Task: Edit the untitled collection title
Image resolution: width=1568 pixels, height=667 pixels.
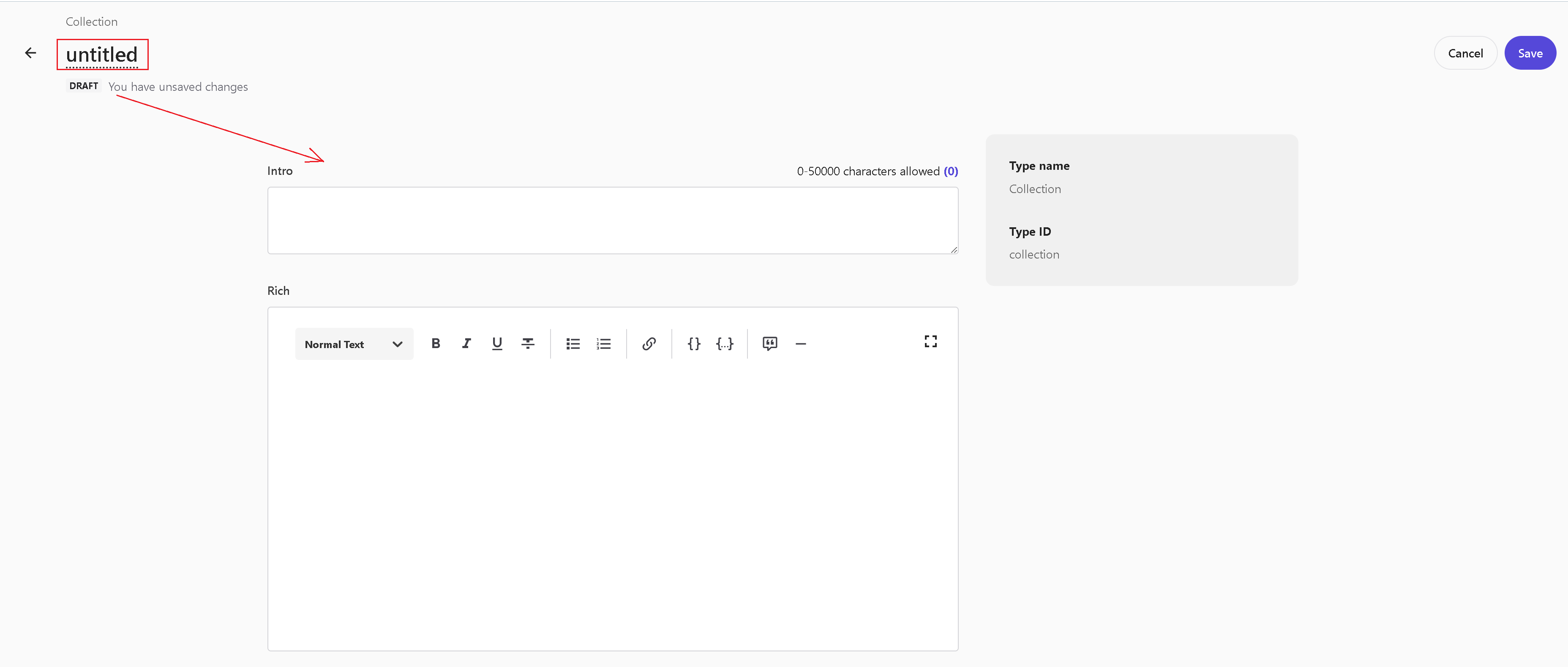Action: (x=102, y=55)
